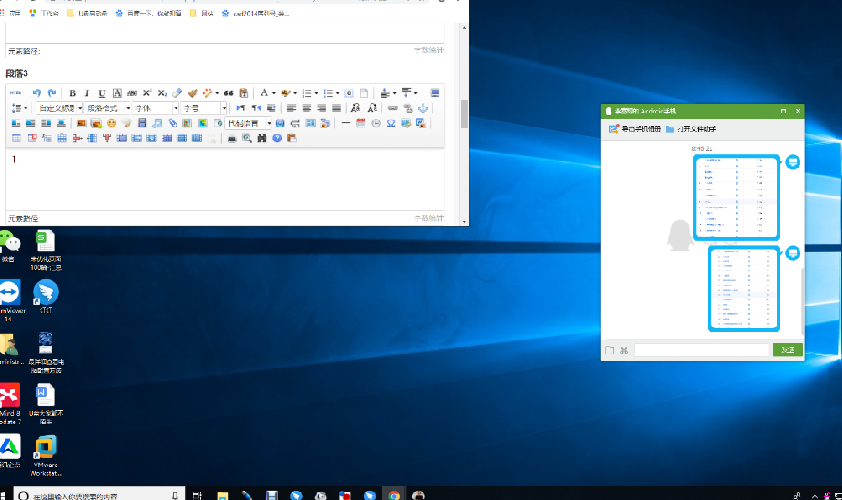Toggle superscript formatting

click(147, 93)
